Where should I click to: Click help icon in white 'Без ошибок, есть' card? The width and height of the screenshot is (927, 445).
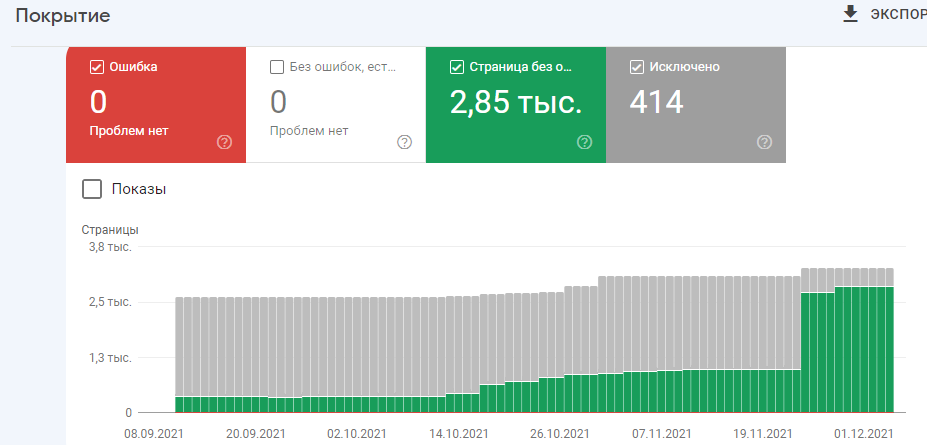[405, 142]
